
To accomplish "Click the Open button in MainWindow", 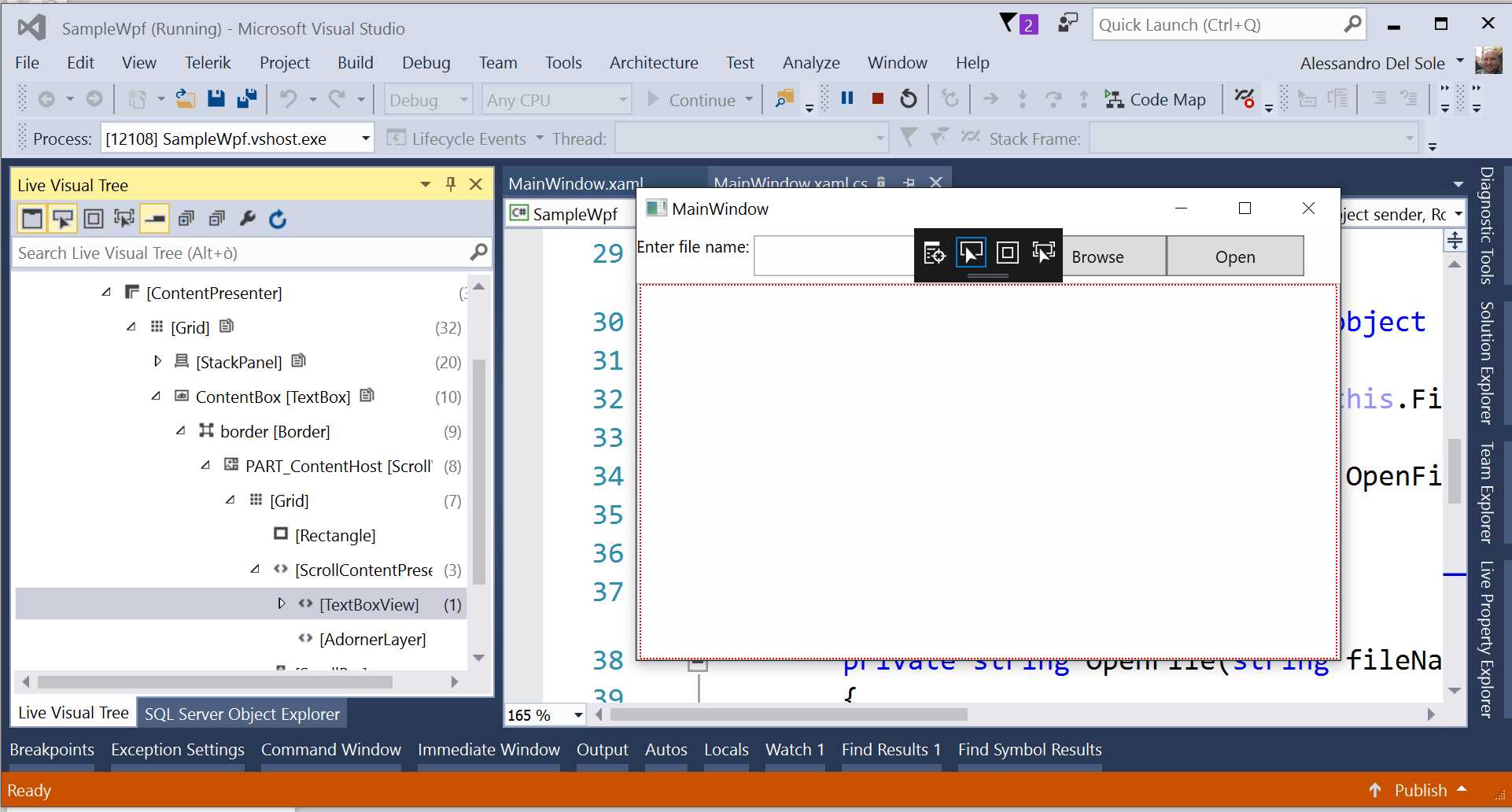I will [1235, 257].
